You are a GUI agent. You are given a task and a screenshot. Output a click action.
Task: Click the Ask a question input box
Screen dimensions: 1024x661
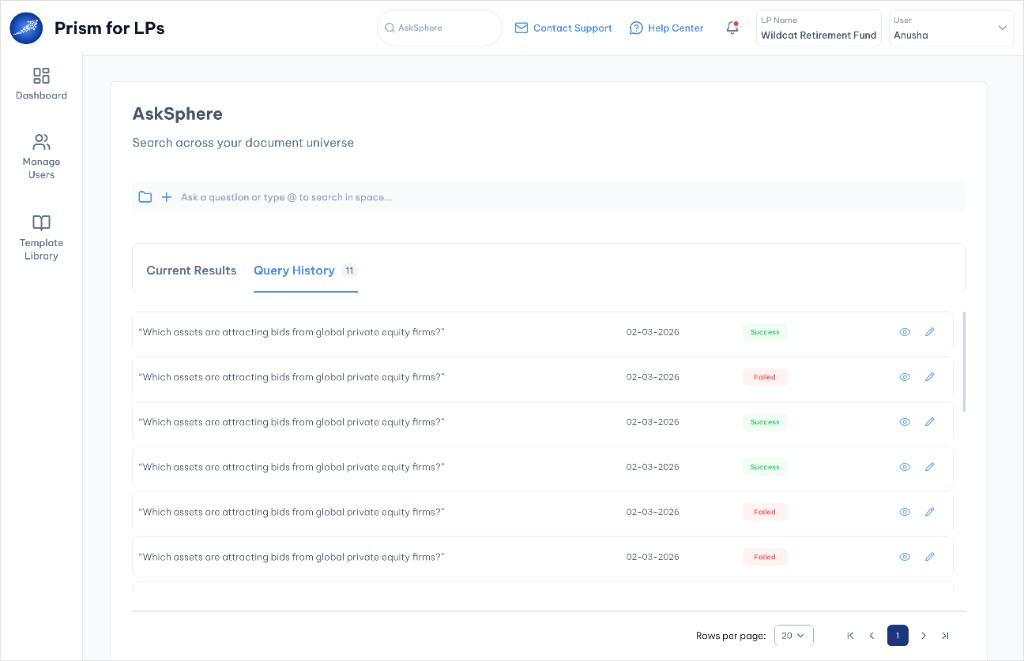pos(549,197)
